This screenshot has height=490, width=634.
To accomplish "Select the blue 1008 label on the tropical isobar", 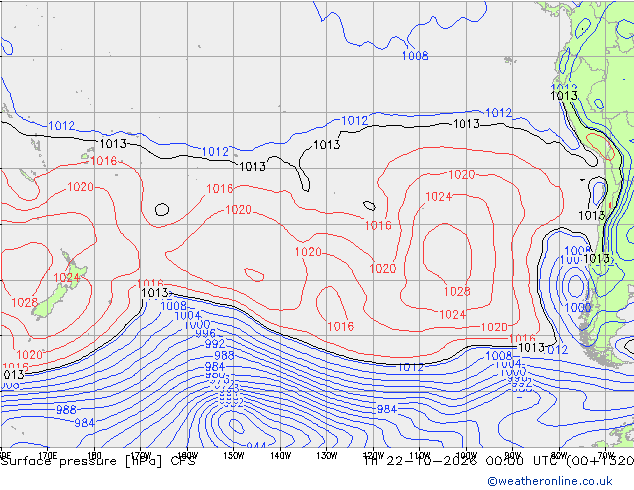I will (415, 55).
